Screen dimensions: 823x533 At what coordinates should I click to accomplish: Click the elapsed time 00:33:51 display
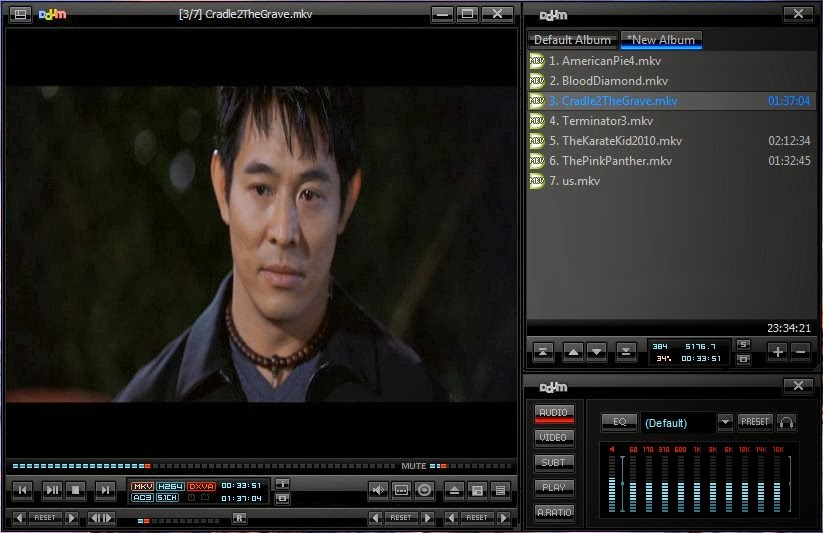[x=241, y=486]
